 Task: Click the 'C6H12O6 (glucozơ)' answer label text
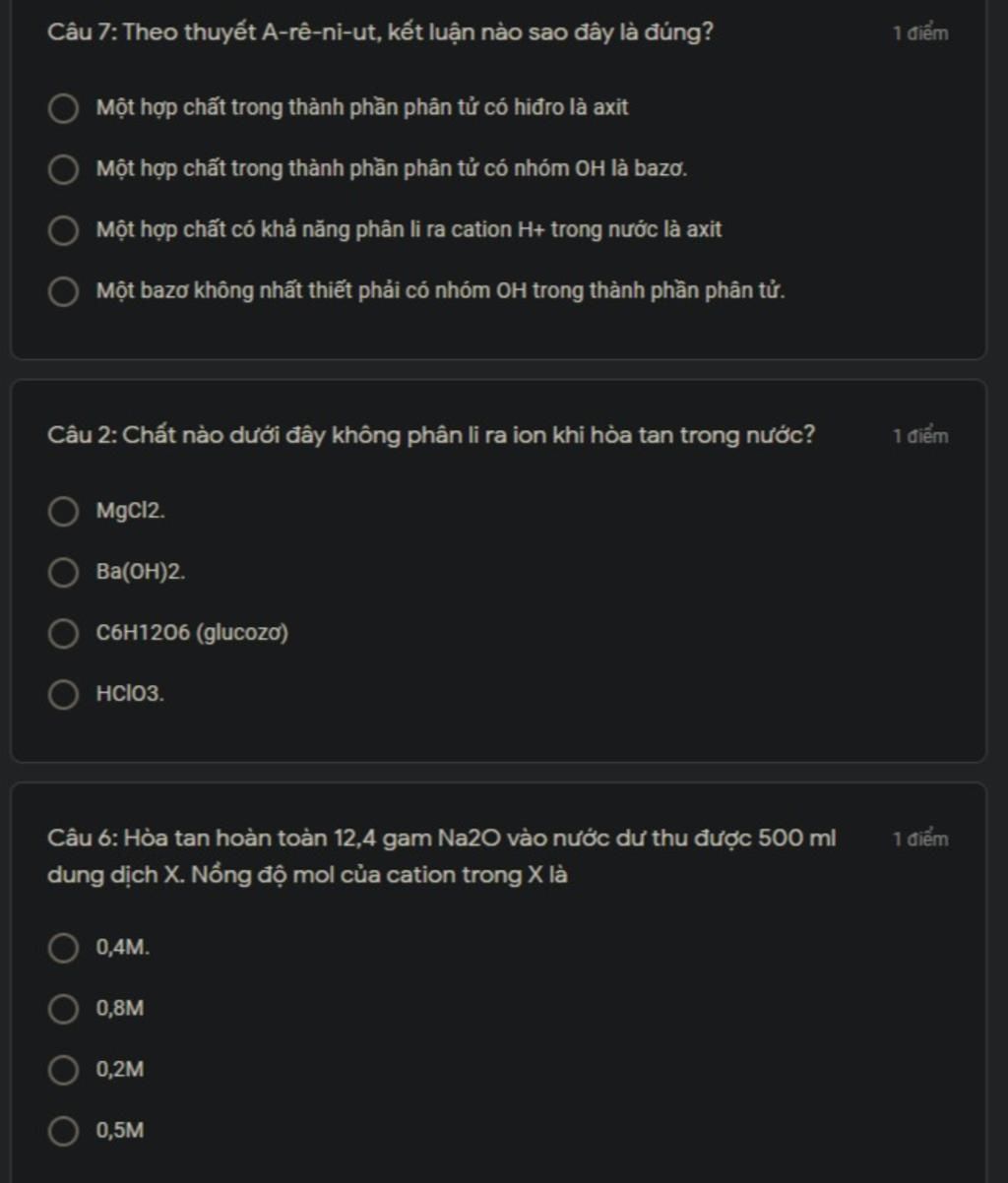(x=192, y=634)
